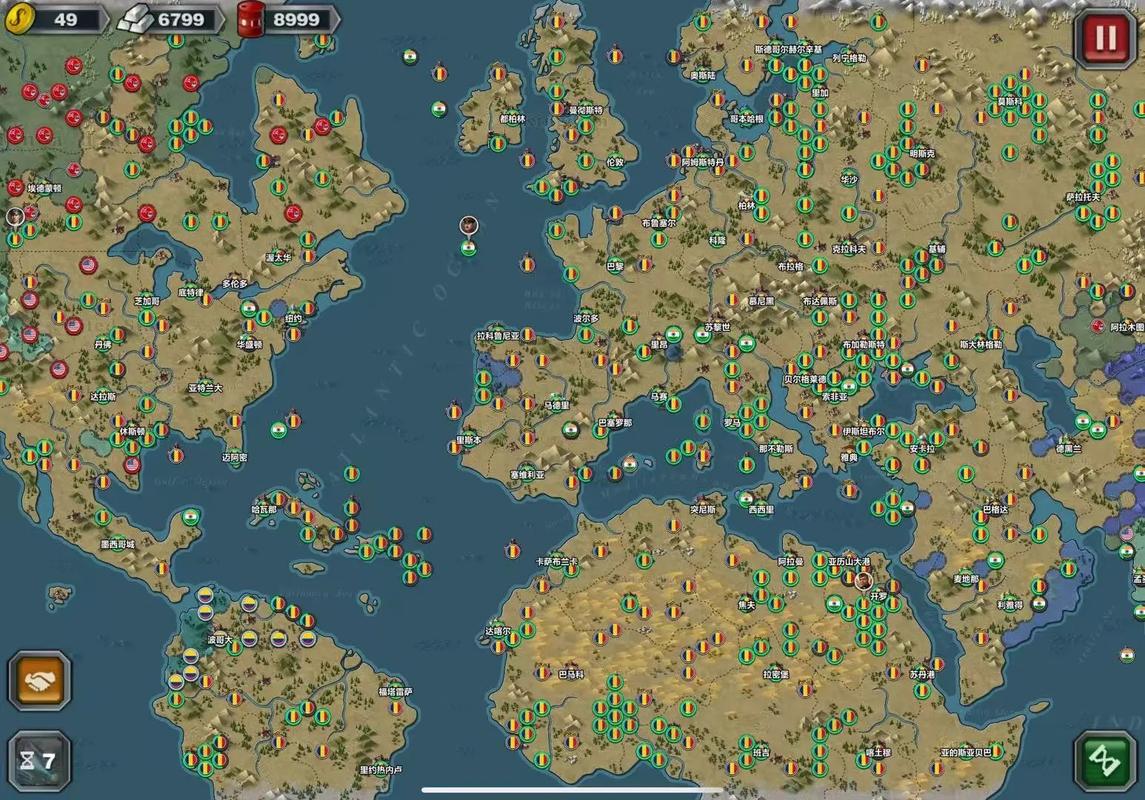Select the general portrait below 埃德蒙顿
Image resolution: width=1145 pixels, height=800 pixels.
pos(15,216)
